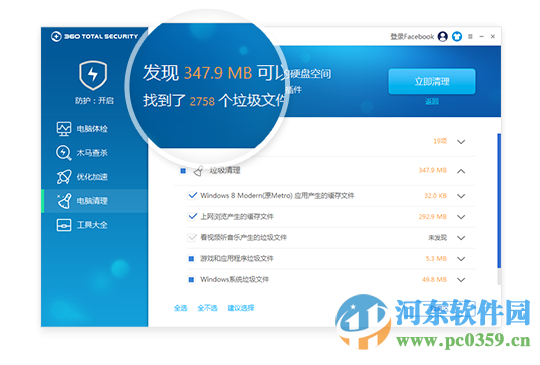Open the theme skin shirt icon
The width and height of the screenshot is (540, 365).
(x=457, y=36)
